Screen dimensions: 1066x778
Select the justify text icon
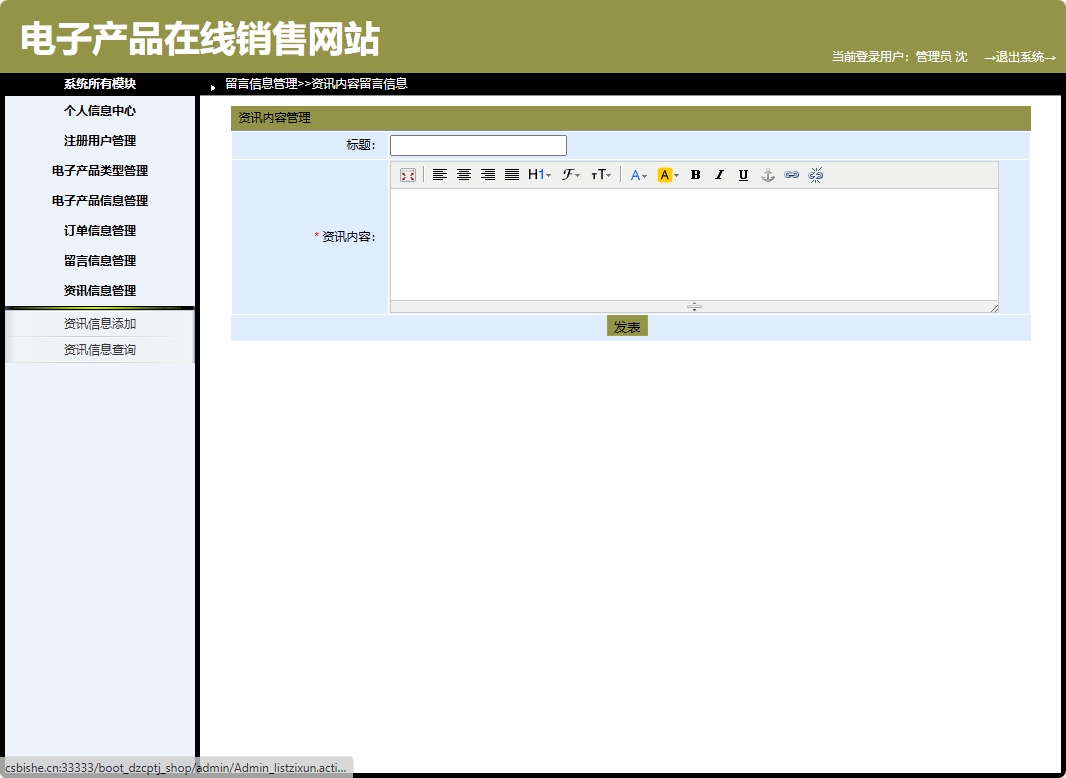click(x=512, y=175)
